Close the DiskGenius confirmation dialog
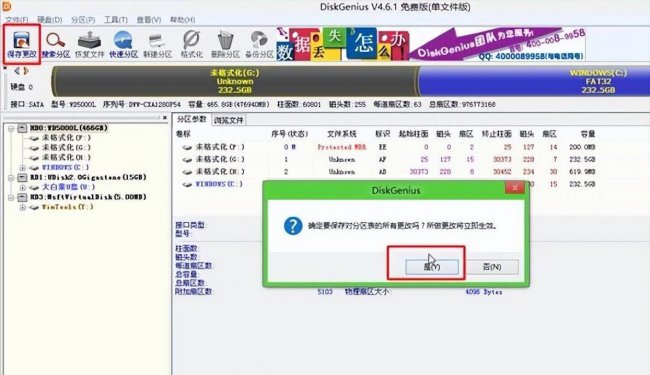 pyautogui.click(x=515, y=188)
